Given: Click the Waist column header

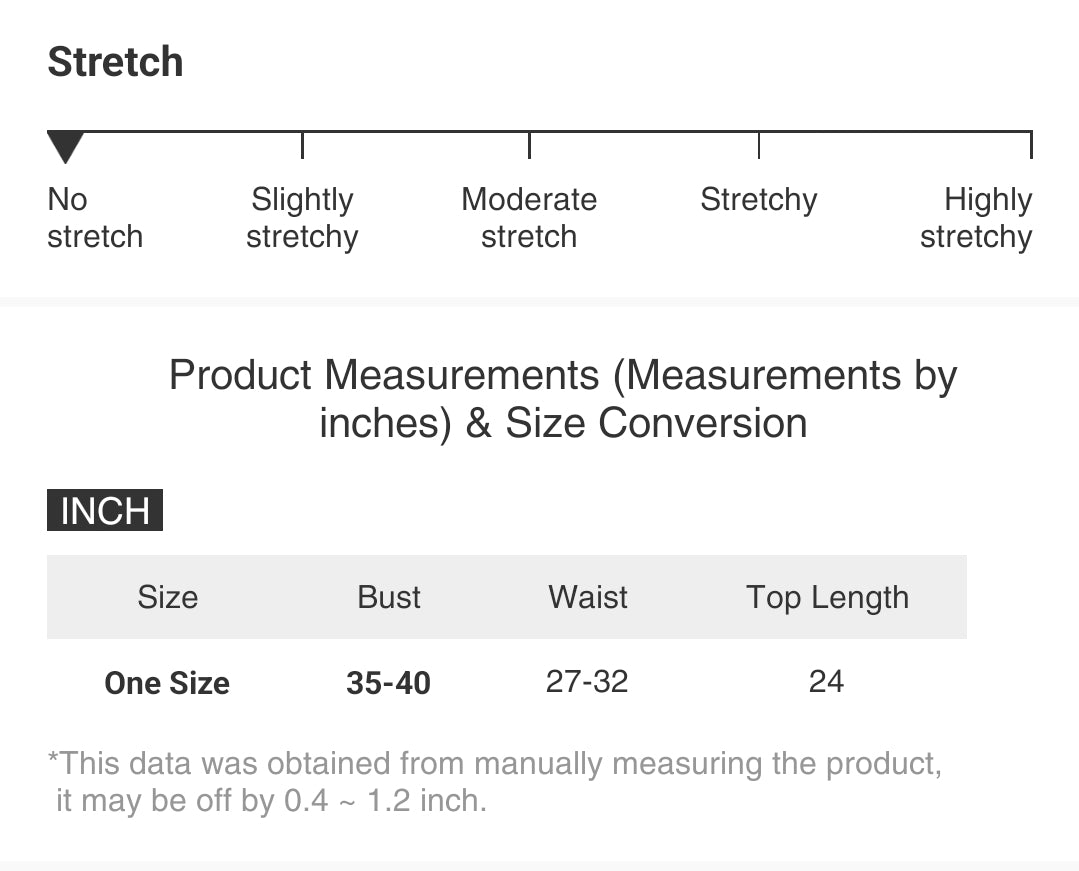Looking at the screenshot, I should pos(588,597).
